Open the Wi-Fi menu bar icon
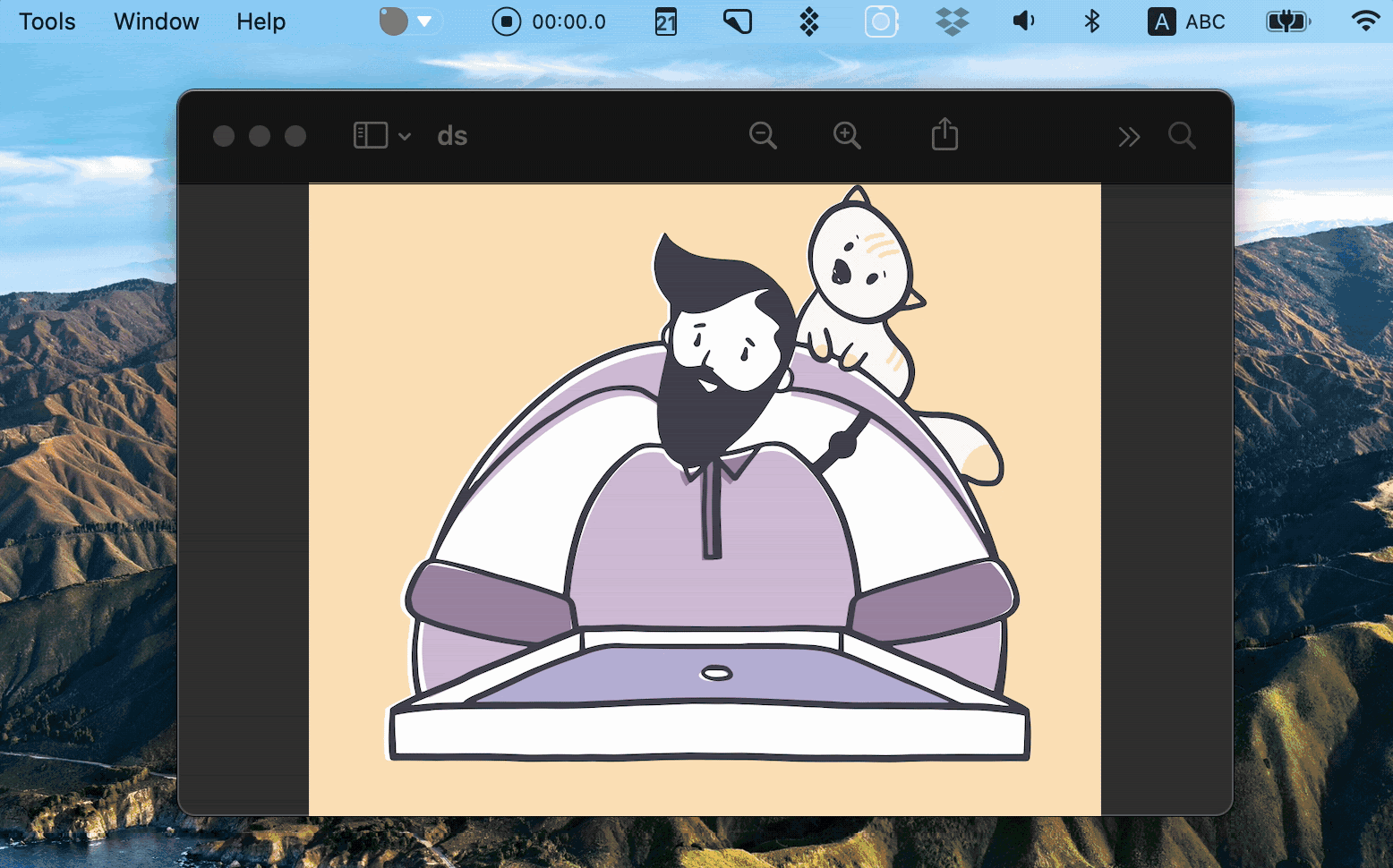Image resolution: width=1393 pixels, height=868 pixels. coord(1365,21)
